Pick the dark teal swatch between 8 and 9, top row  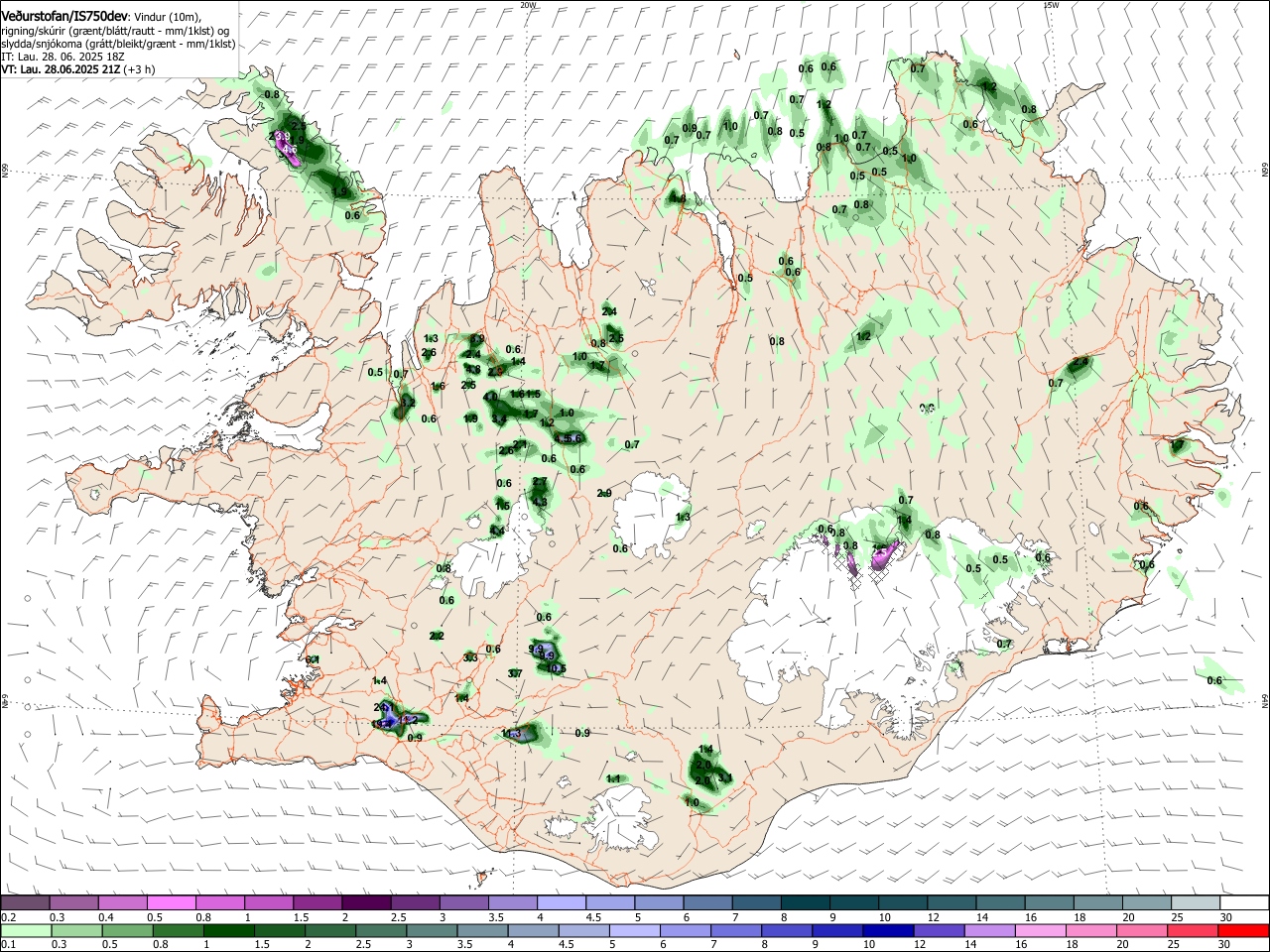point(805,902)
